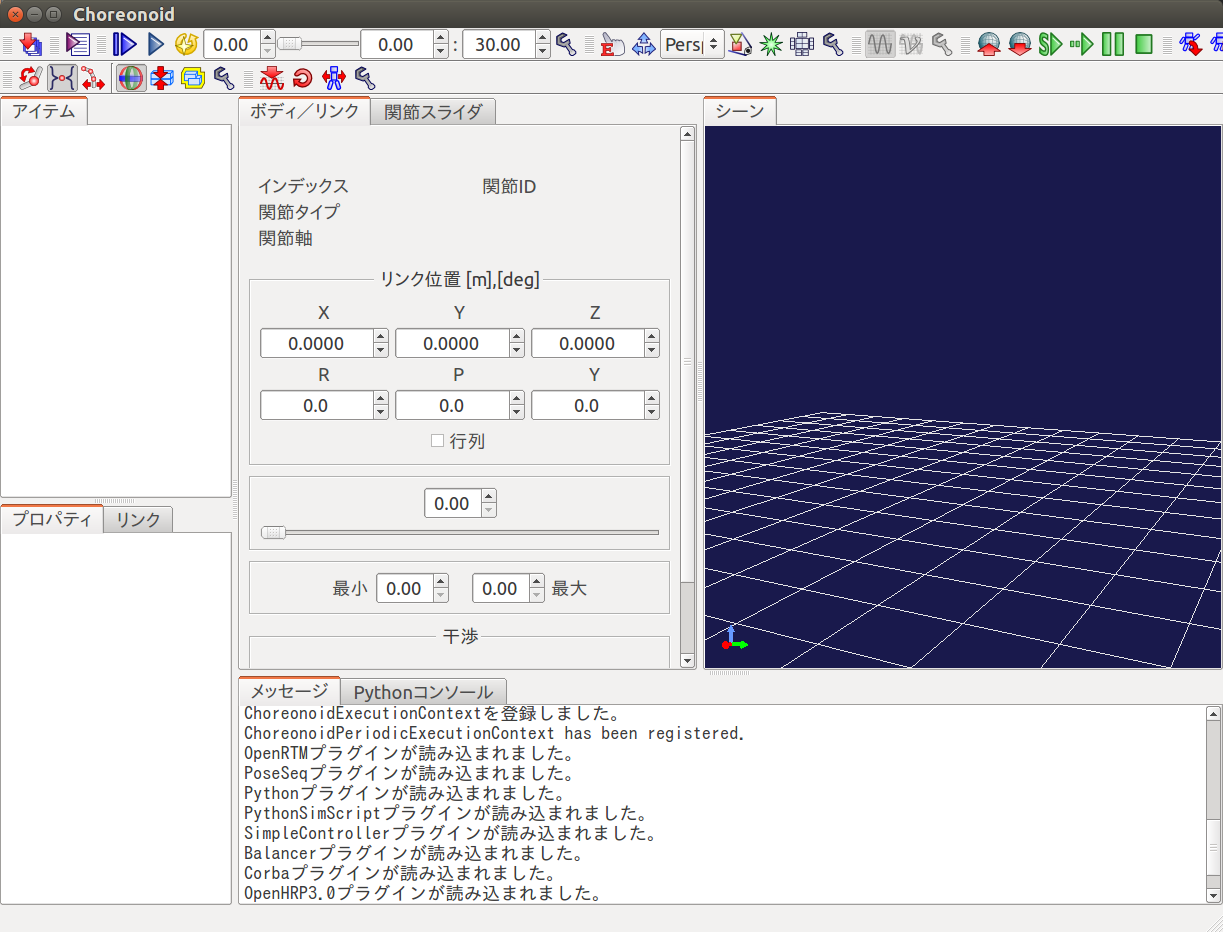Toggle the camera projection cone icon
Viewport: 1223px width, 932px height.
click(741, 44)
